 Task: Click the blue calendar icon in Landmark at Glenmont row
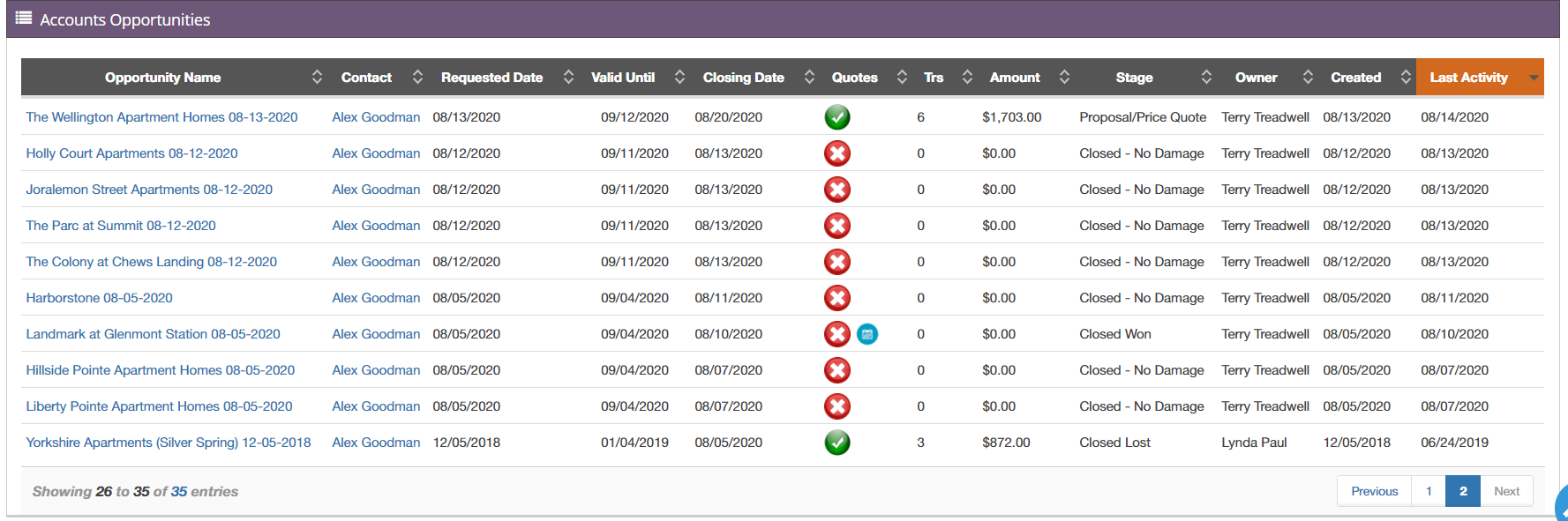[867, 334]
